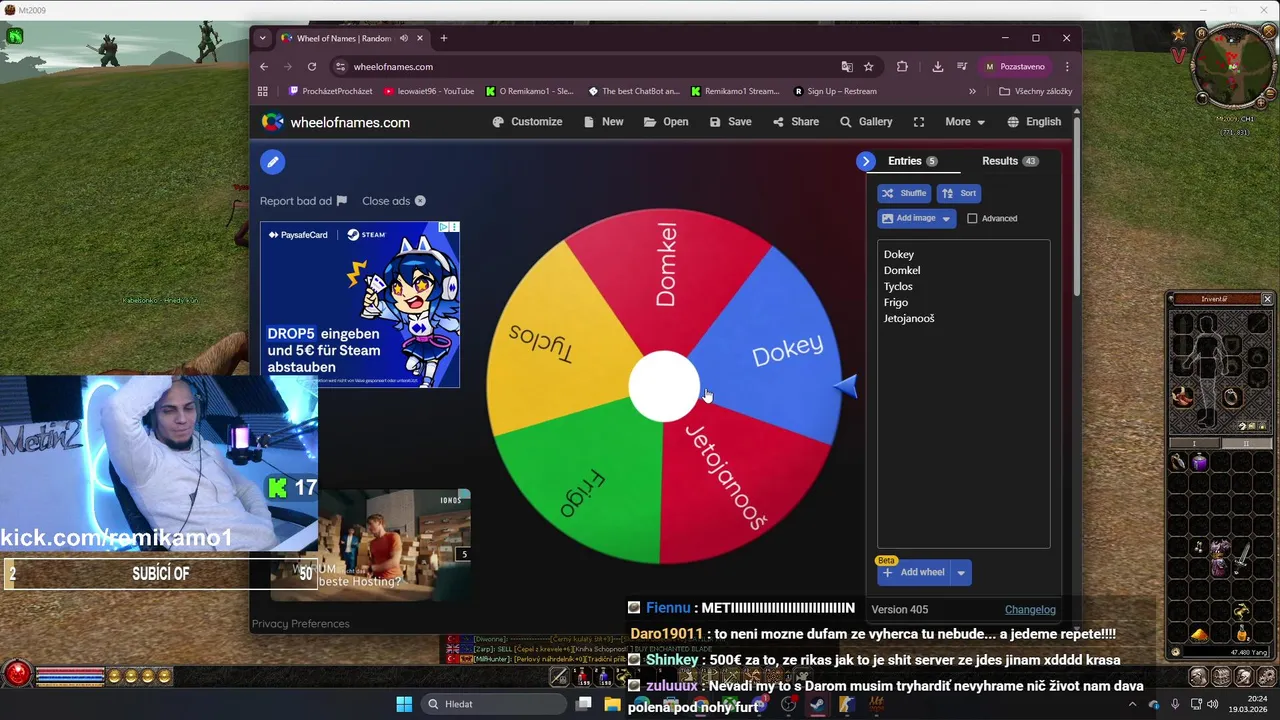Click the Frigo entry in list
The image size is (1280, 720).
coord(896,303)
